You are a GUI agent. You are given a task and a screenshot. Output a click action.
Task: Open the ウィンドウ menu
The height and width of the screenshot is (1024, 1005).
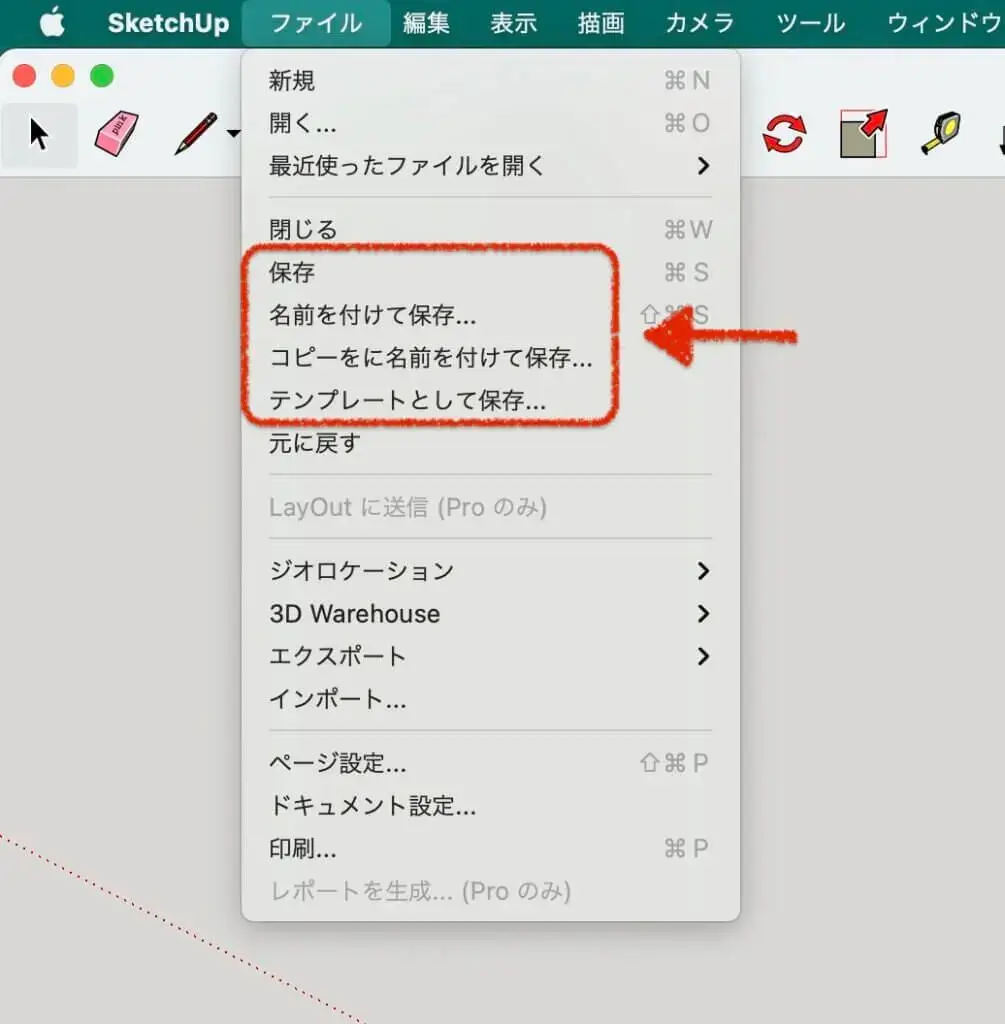click(945, 23)
